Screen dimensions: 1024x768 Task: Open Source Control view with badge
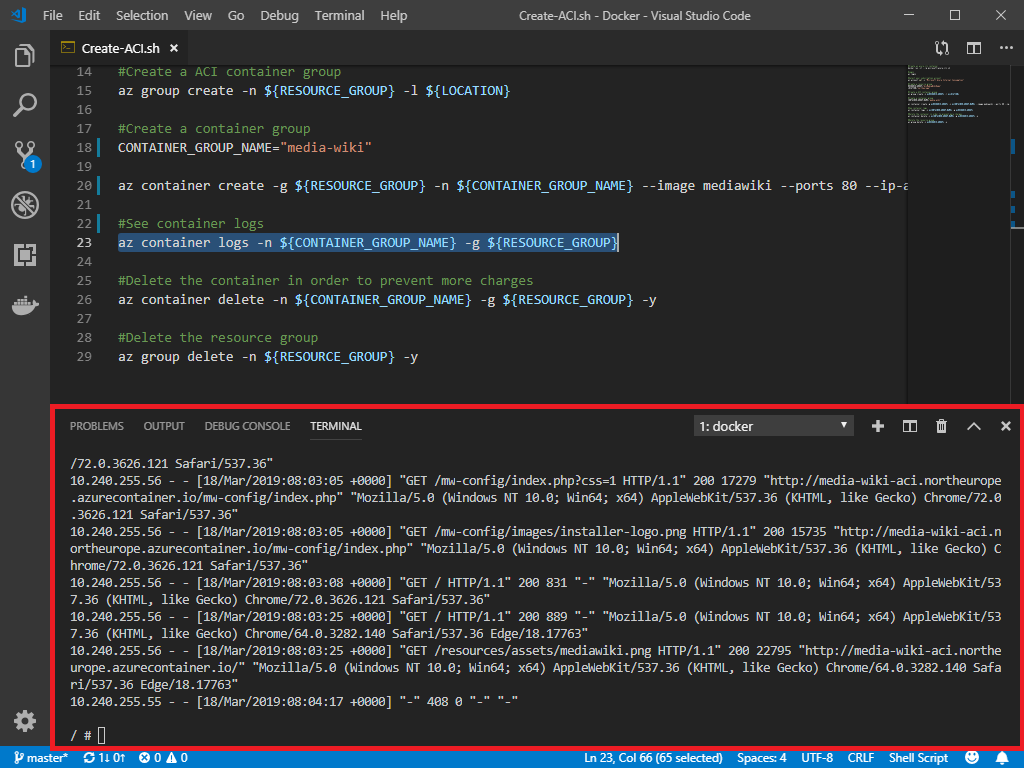pos(26,155)
